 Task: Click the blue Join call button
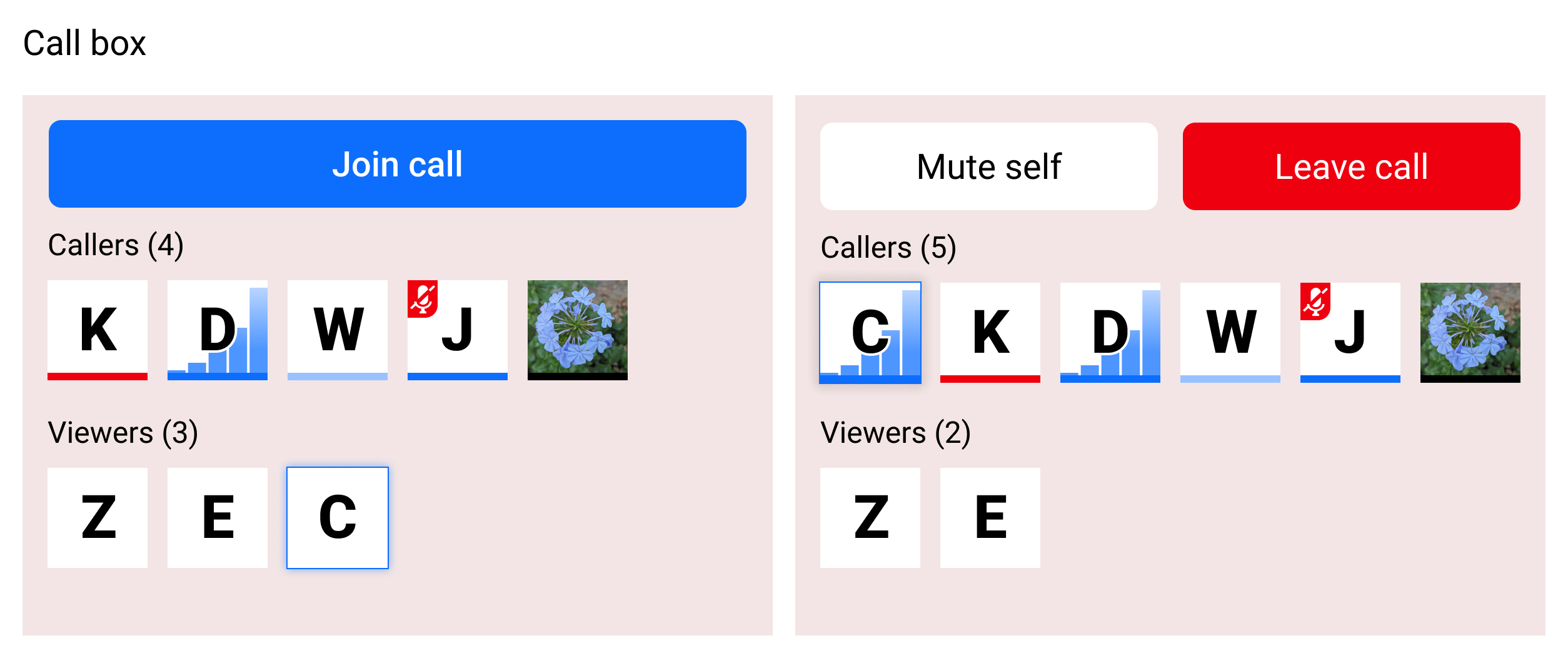(x=397, y=164)
